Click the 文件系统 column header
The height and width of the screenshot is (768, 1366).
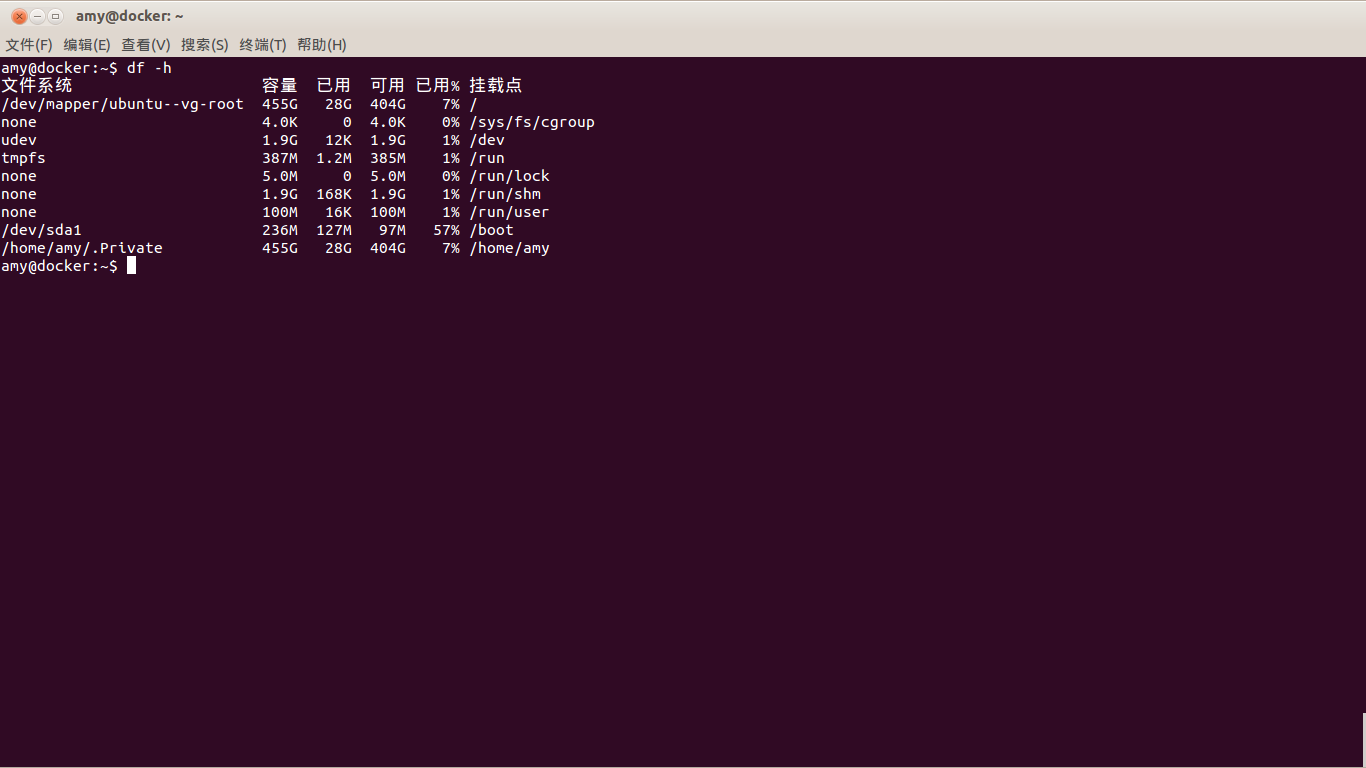click(x=37, y=86)
